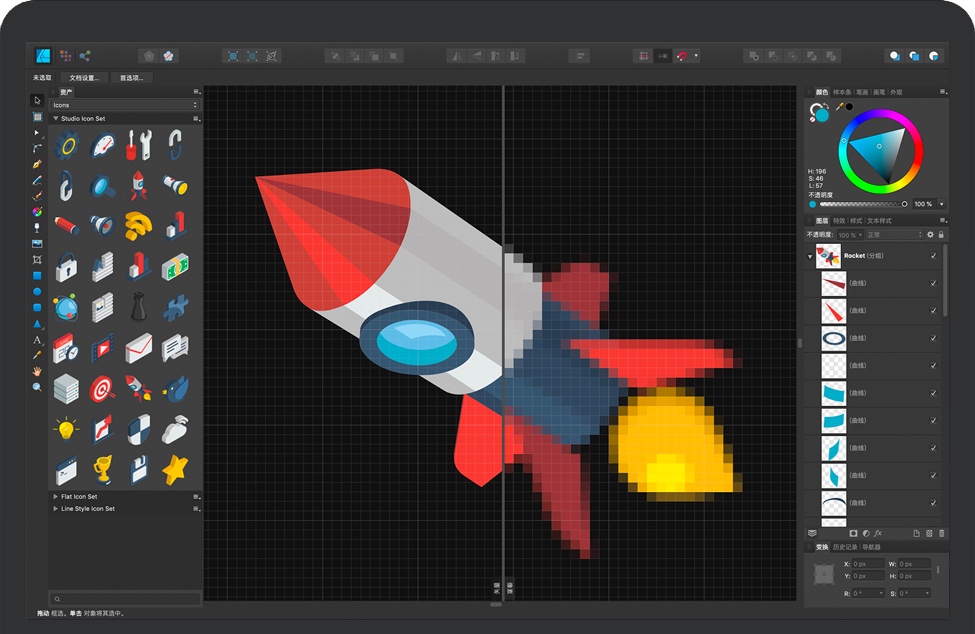Click the color picker eyedropper icon
The image size is (975, 634).
click(840, 106)
